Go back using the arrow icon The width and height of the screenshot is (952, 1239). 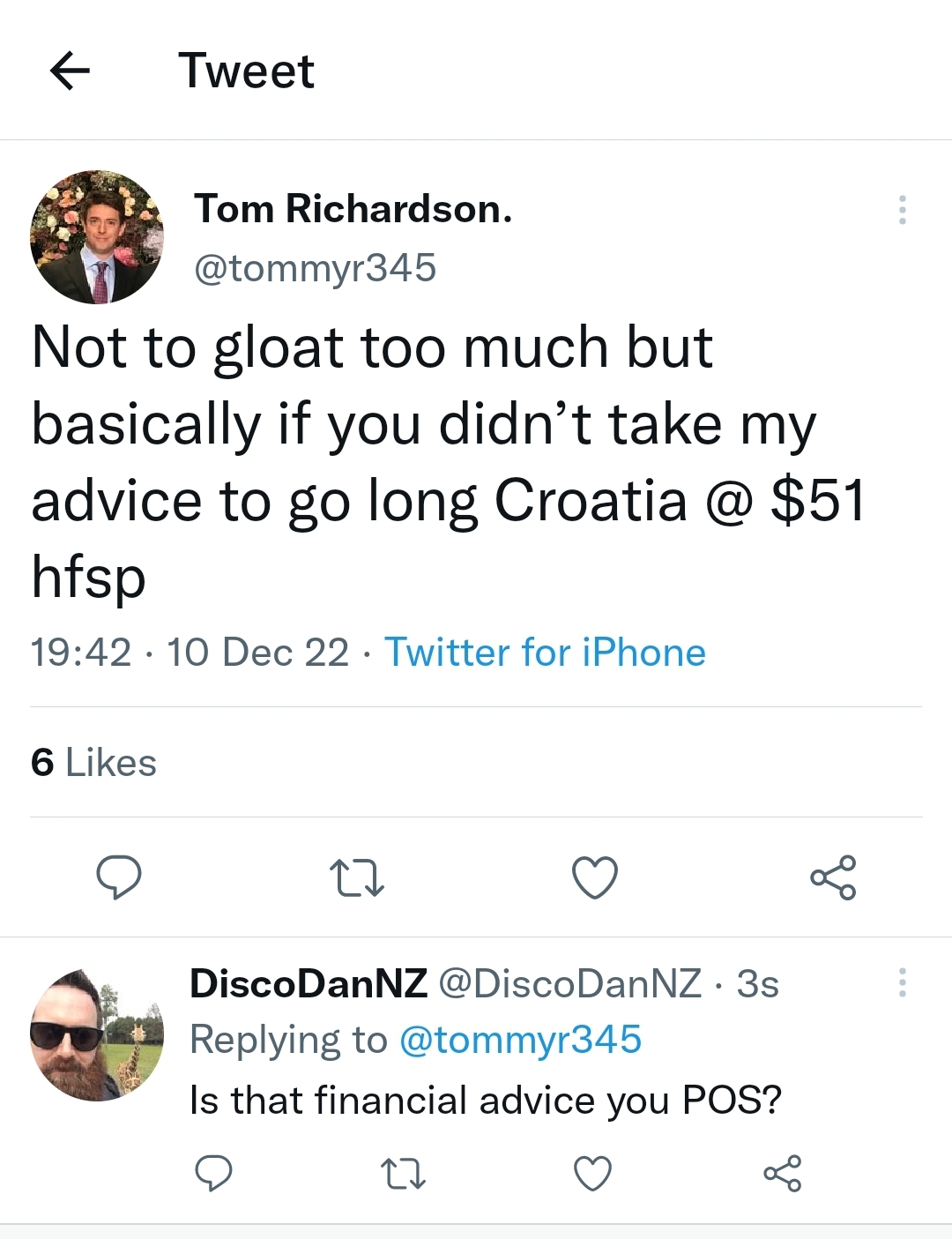point(70,71)
